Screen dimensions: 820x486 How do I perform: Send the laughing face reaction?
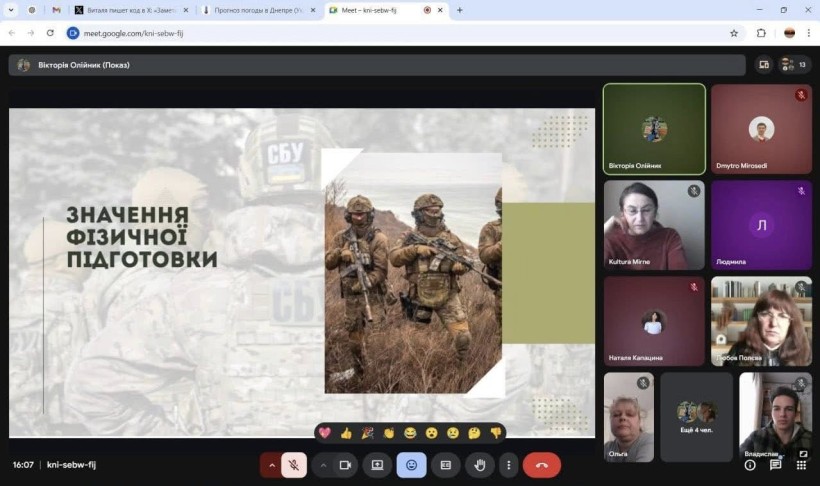[410, 433]
